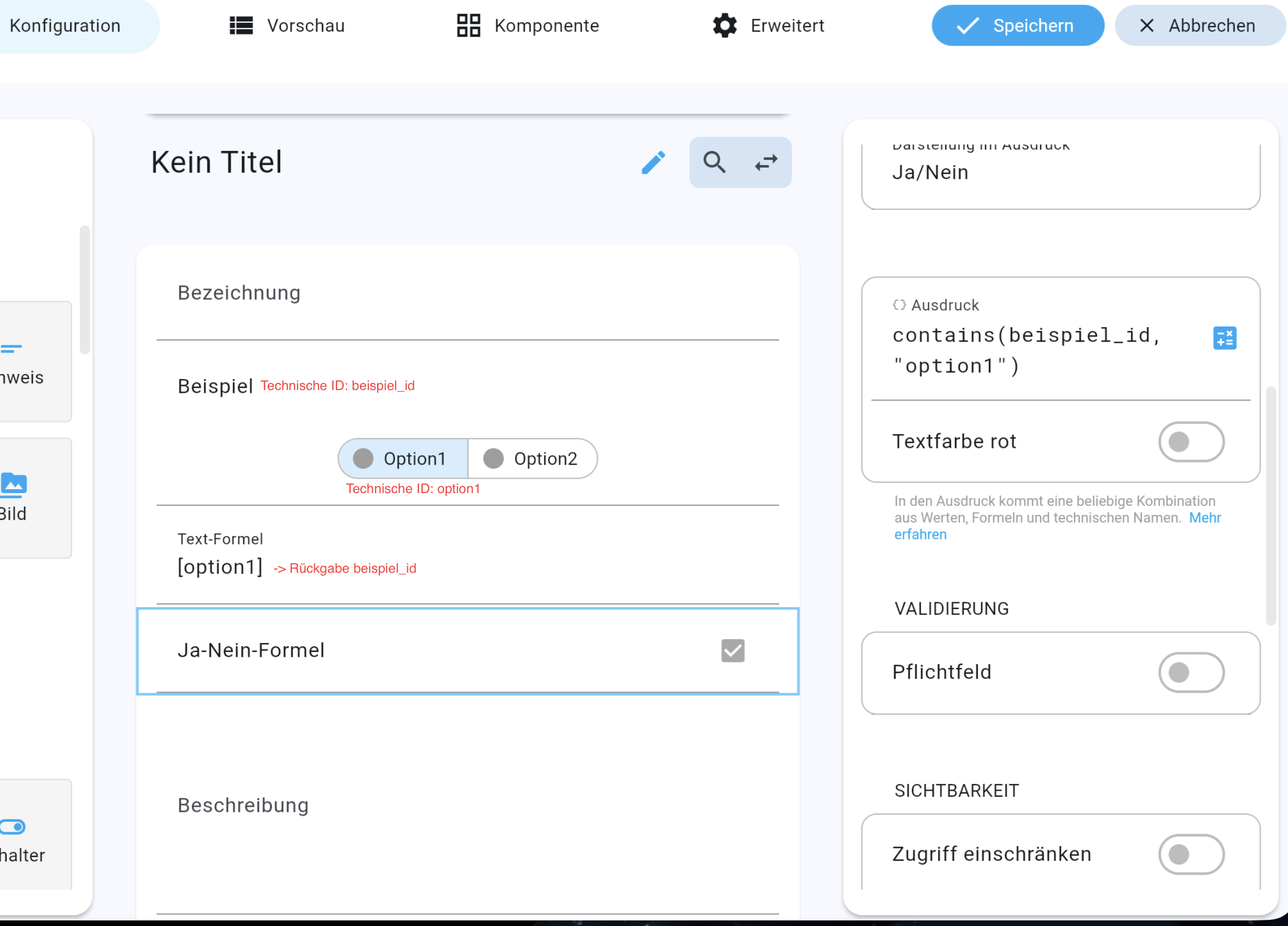Open the Ja/Nein display dropdown
This screenshot has width=1288, height=926.
[1060, 173]
